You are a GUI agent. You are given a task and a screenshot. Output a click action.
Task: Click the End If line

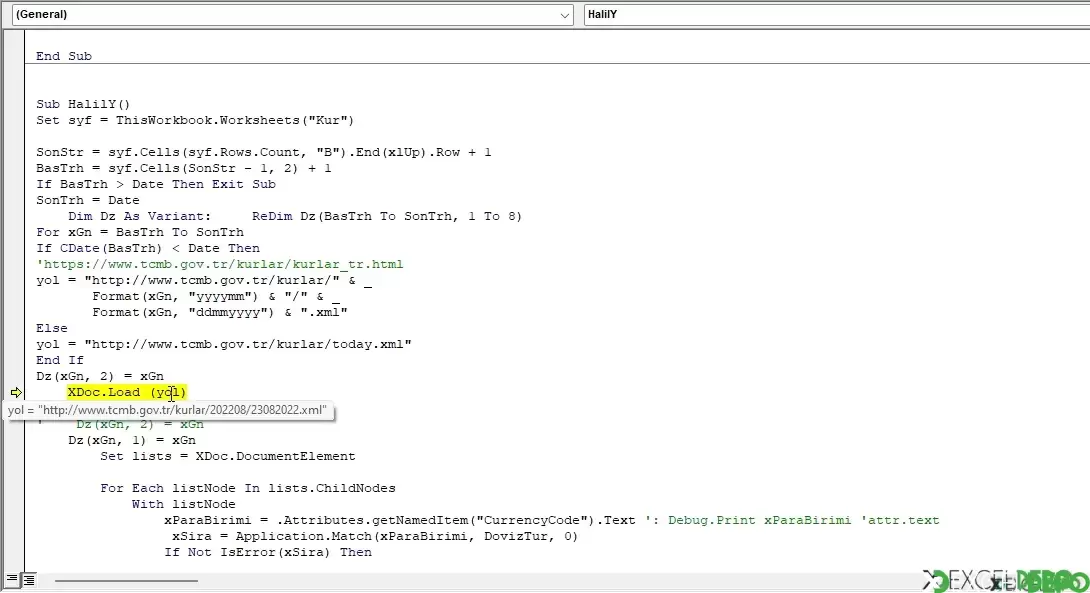pos(60,360)
